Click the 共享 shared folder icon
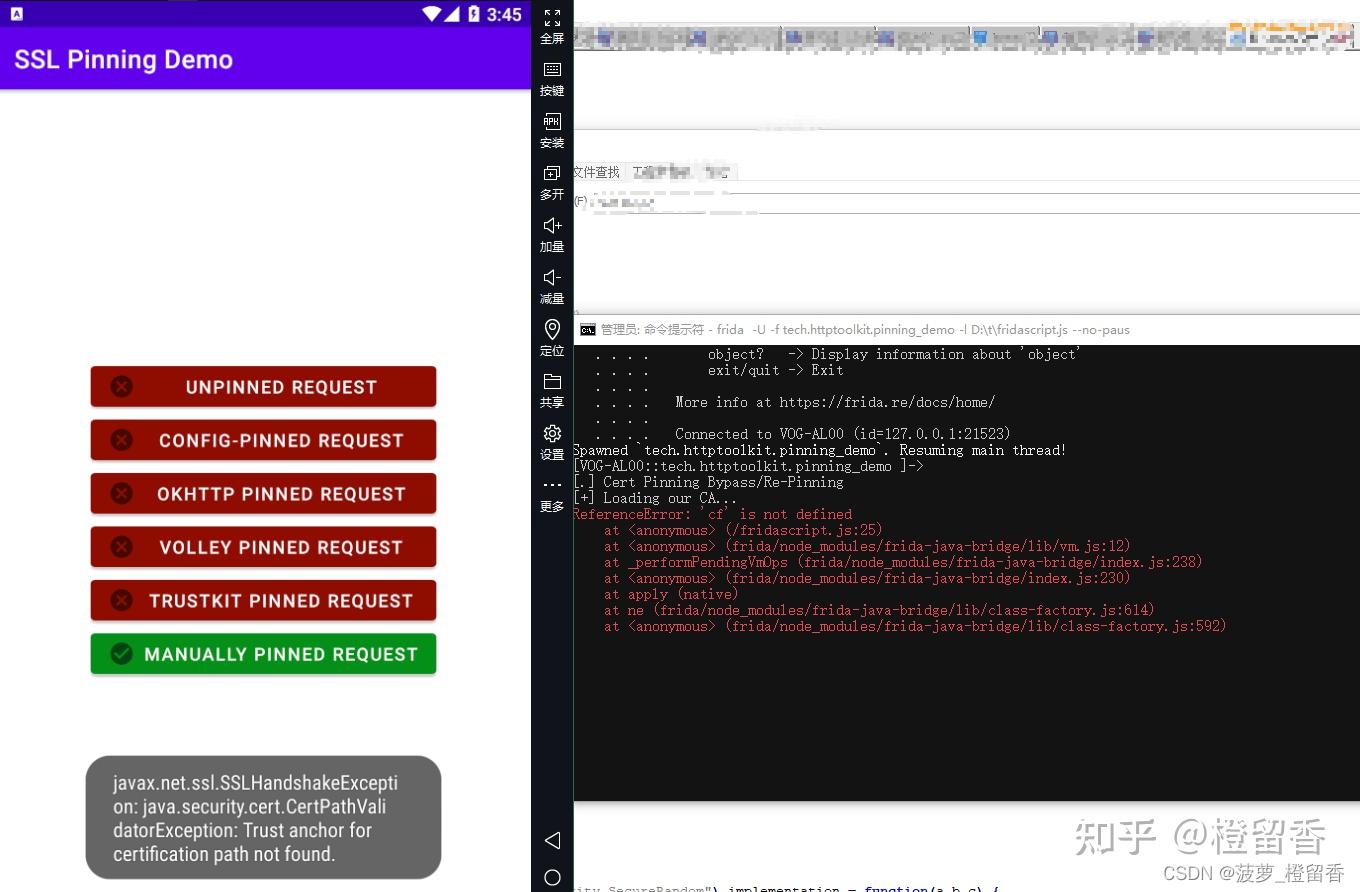1360x892 pixels. [x=551, y=390]
